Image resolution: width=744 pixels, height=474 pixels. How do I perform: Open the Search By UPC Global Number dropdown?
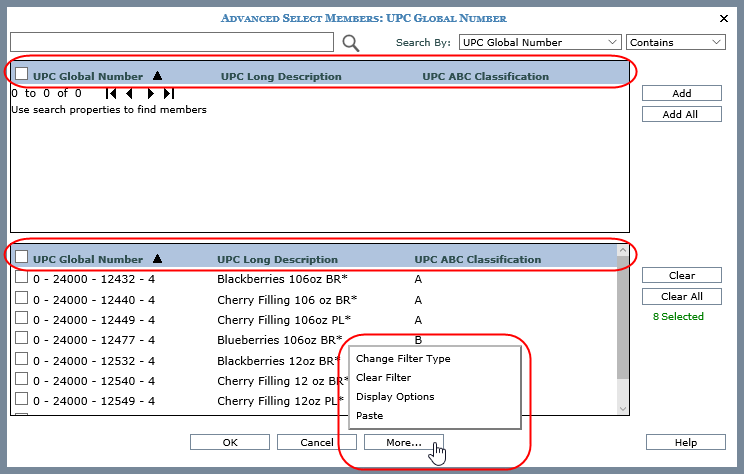[540, 42]
